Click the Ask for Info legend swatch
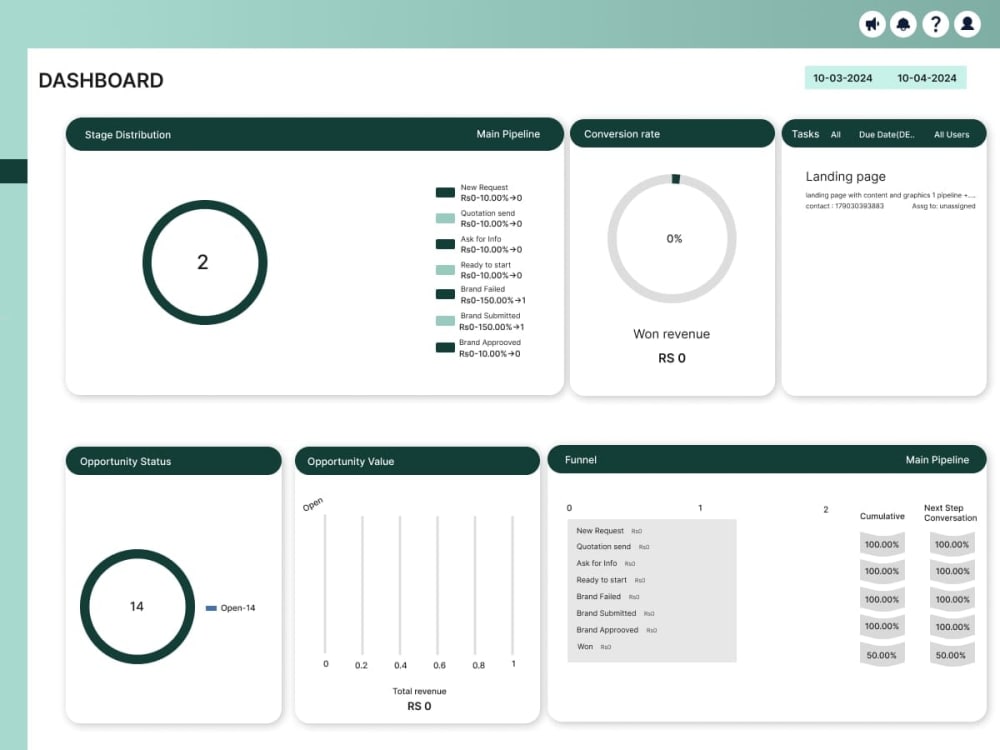This screenshot has width=1000, height=750. click(x=445, y=244)
